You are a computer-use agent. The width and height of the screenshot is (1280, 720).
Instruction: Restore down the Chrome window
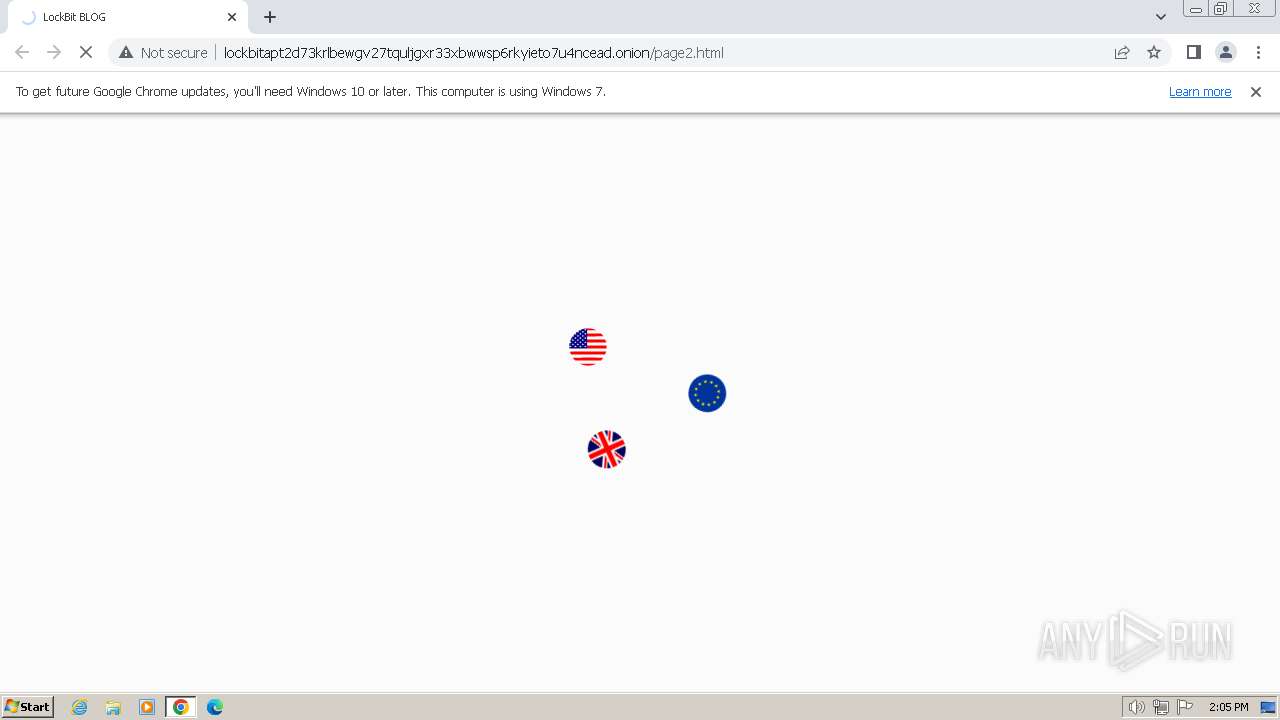coord(1221,9)
